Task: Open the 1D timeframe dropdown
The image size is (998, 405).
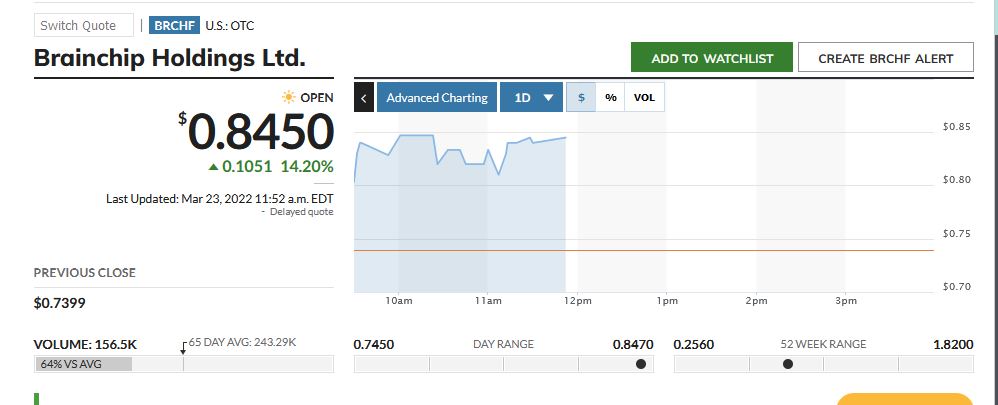Action: [531, 97]
